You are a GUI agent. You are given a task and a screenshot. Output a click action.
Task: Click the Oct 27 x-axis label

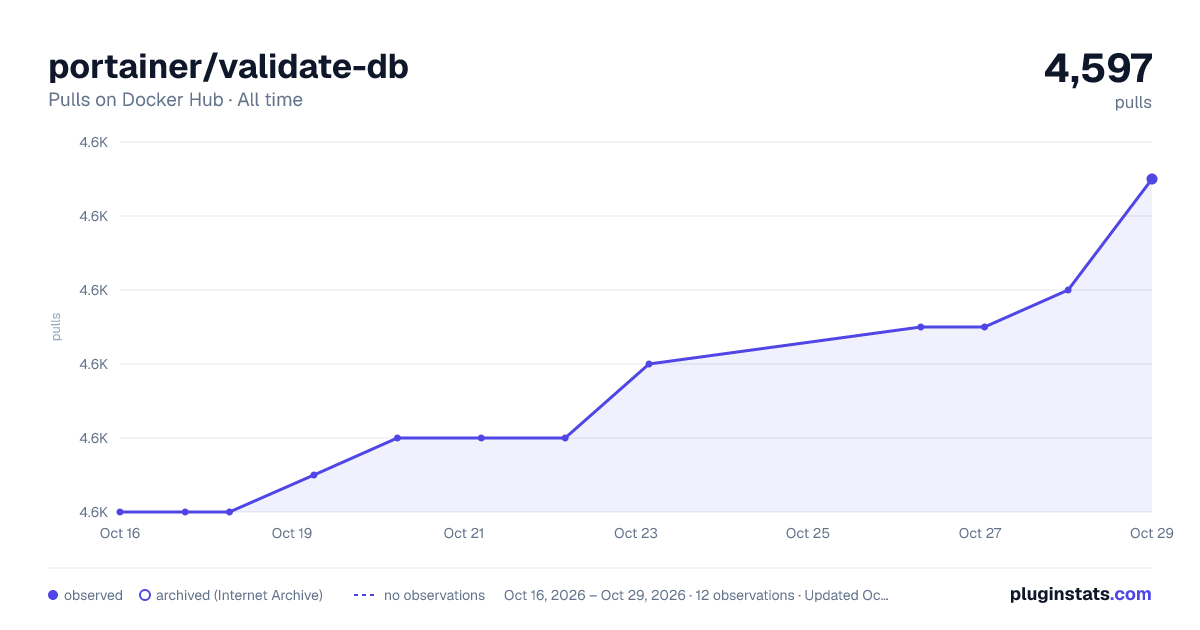click(980, 533)
